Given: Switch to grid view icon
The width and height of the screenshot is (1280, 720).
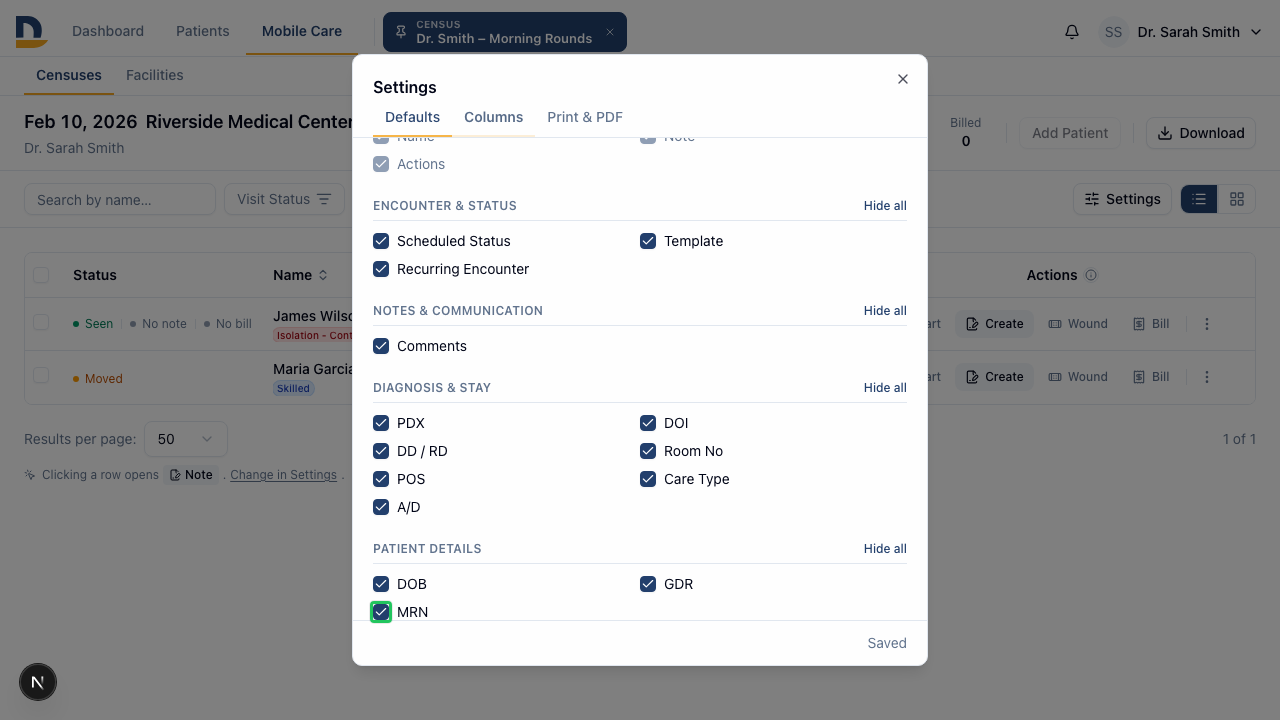Looking at the screenshot, I should (1237, 199).
